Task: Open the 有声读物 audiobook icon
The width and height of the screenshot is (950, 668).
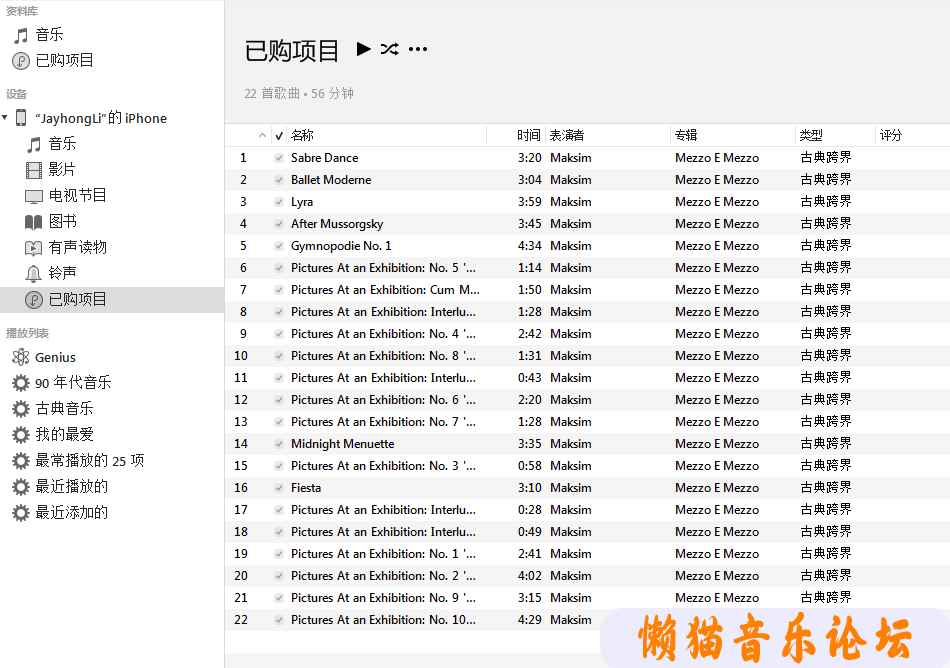Action: [x=34, y=248]
